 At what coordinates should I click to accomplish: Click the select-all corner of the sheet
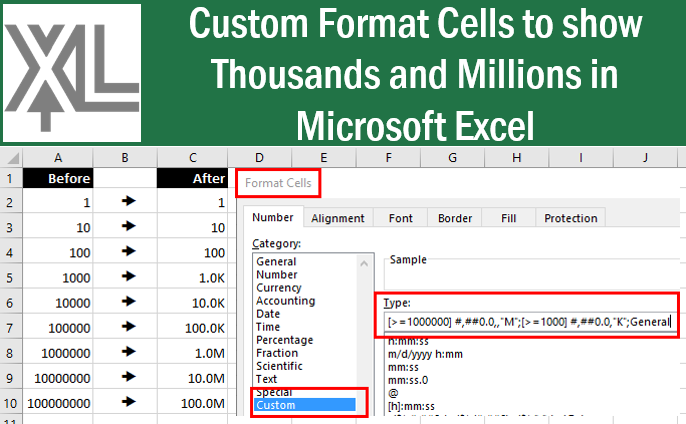[x=12, y=158]
